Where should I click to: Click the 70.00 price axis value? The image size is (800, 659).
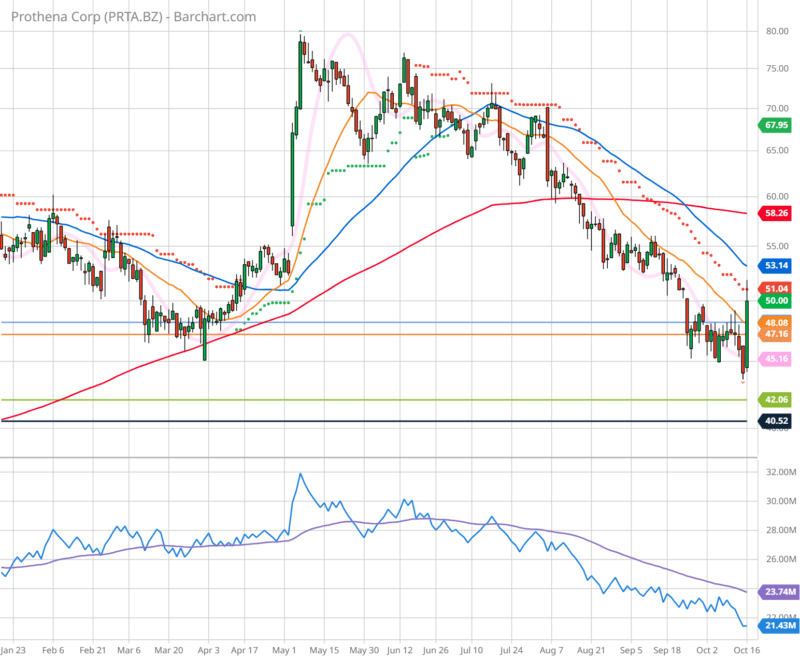pyautogui.click(x=777, y=108)
